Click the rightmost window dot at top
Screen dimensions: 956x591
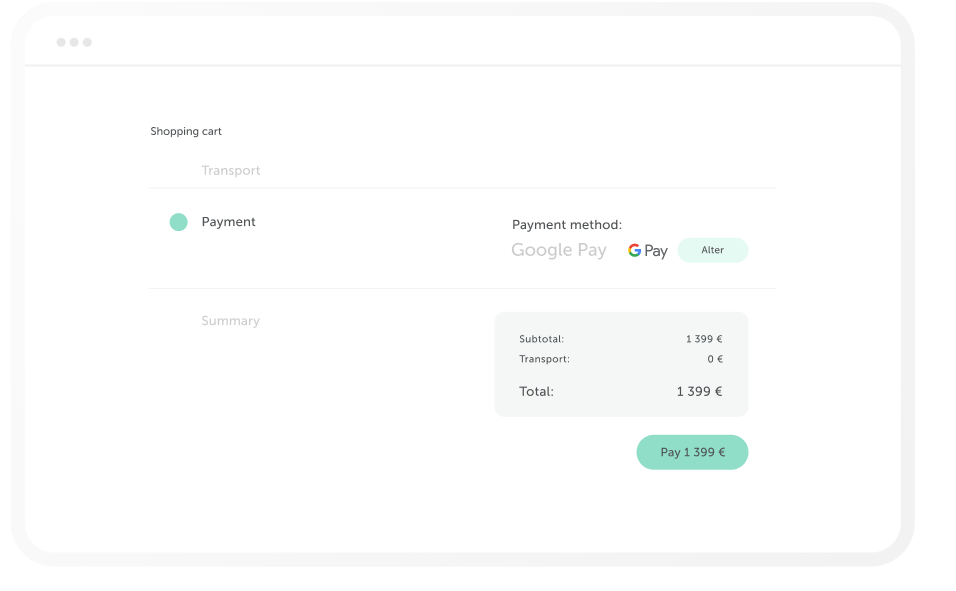88,42
